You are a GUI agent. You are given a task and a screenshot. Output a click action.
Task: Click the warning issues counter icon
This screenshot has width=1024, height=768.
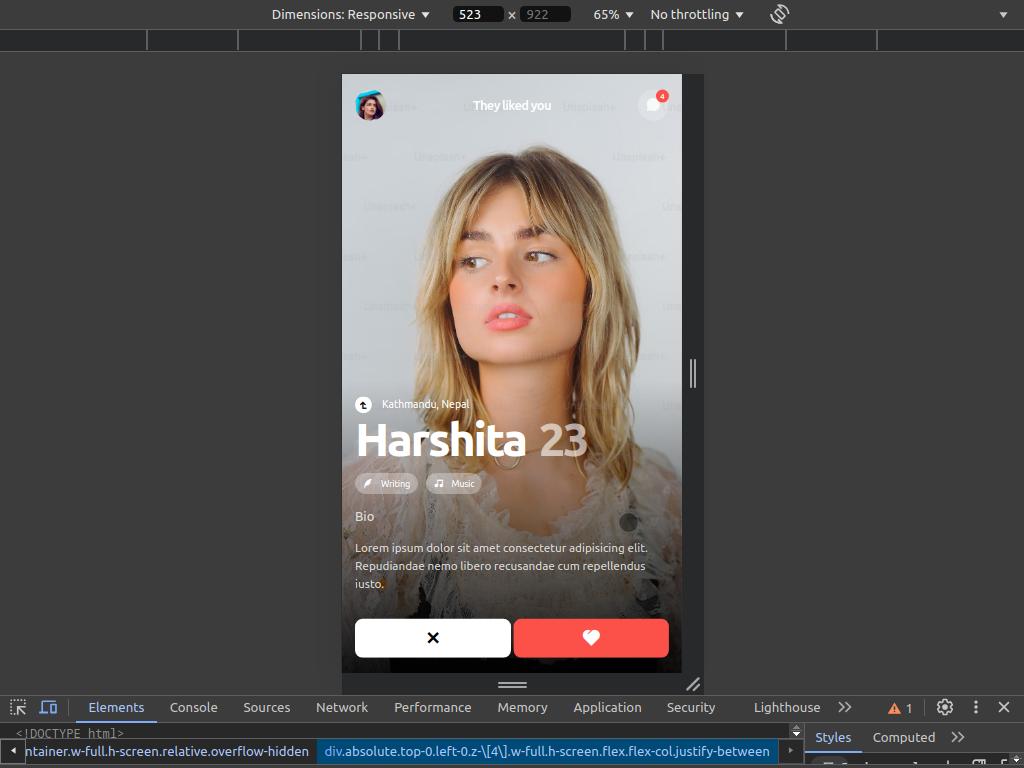tap(900, 708)
